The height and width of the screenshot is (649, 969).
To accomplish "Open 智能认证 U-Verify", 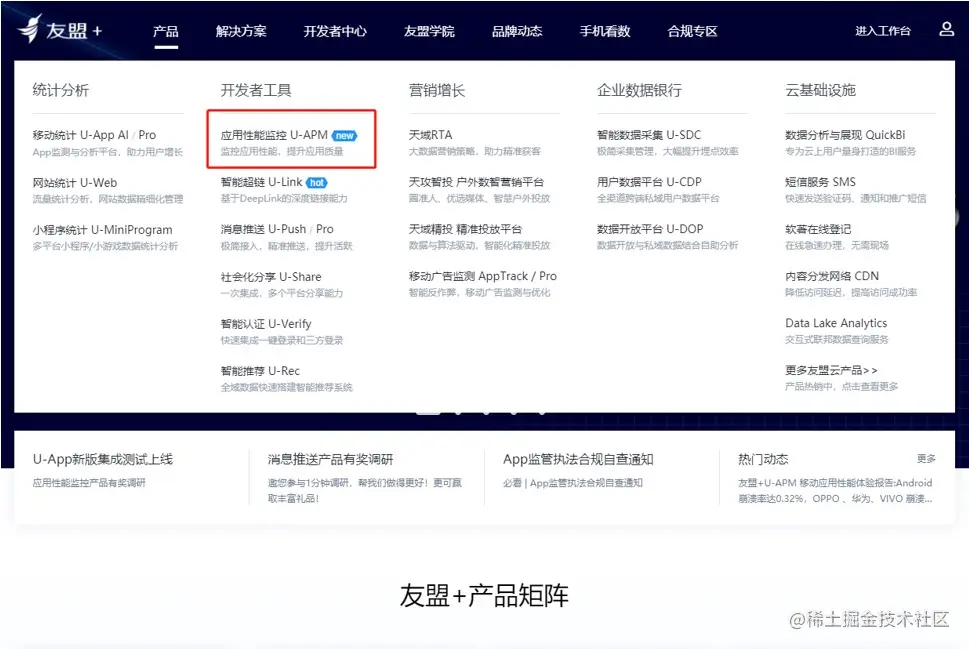I will (x=266, y=323).
